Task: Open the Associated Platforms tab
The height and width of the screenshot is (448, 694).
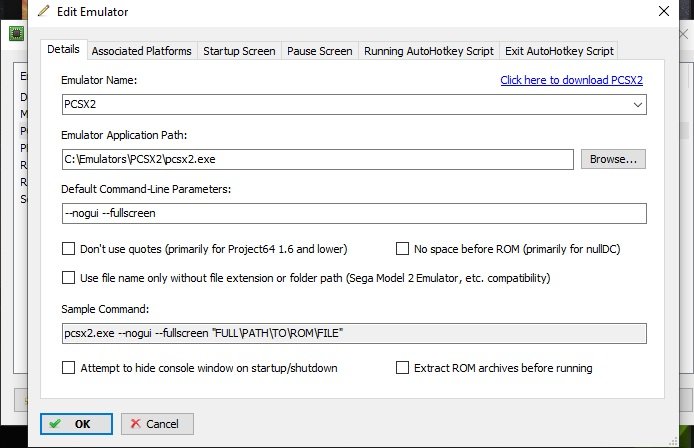Action: [x=142, y=51]
